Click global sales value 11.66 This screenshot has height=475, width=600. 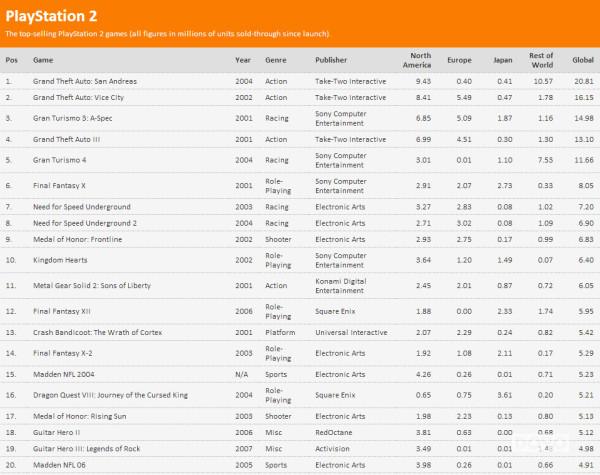(x=584, y=160)
